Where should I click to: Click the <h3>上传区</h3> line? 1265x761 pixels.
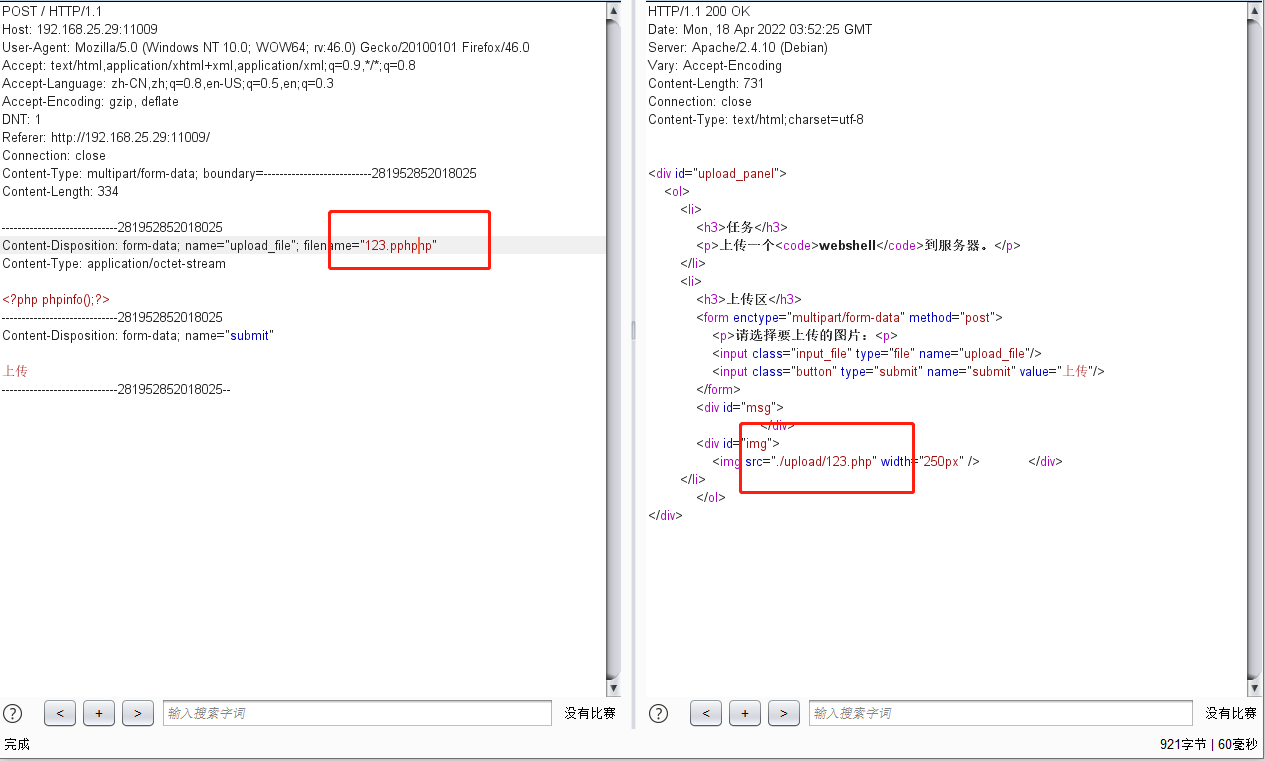point(749,299)
